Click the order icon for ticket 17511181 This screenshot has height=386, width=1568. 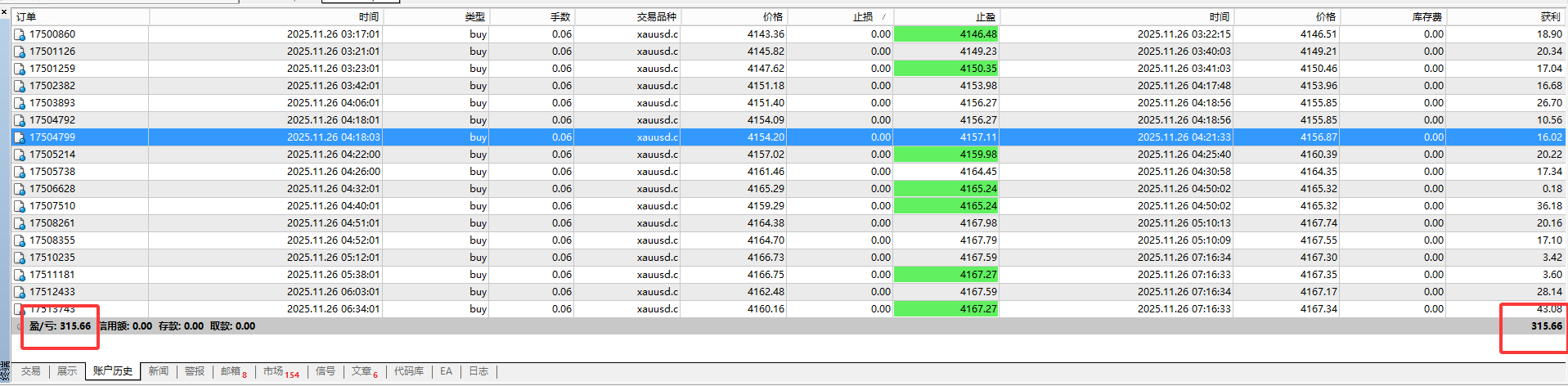[20, 275]
